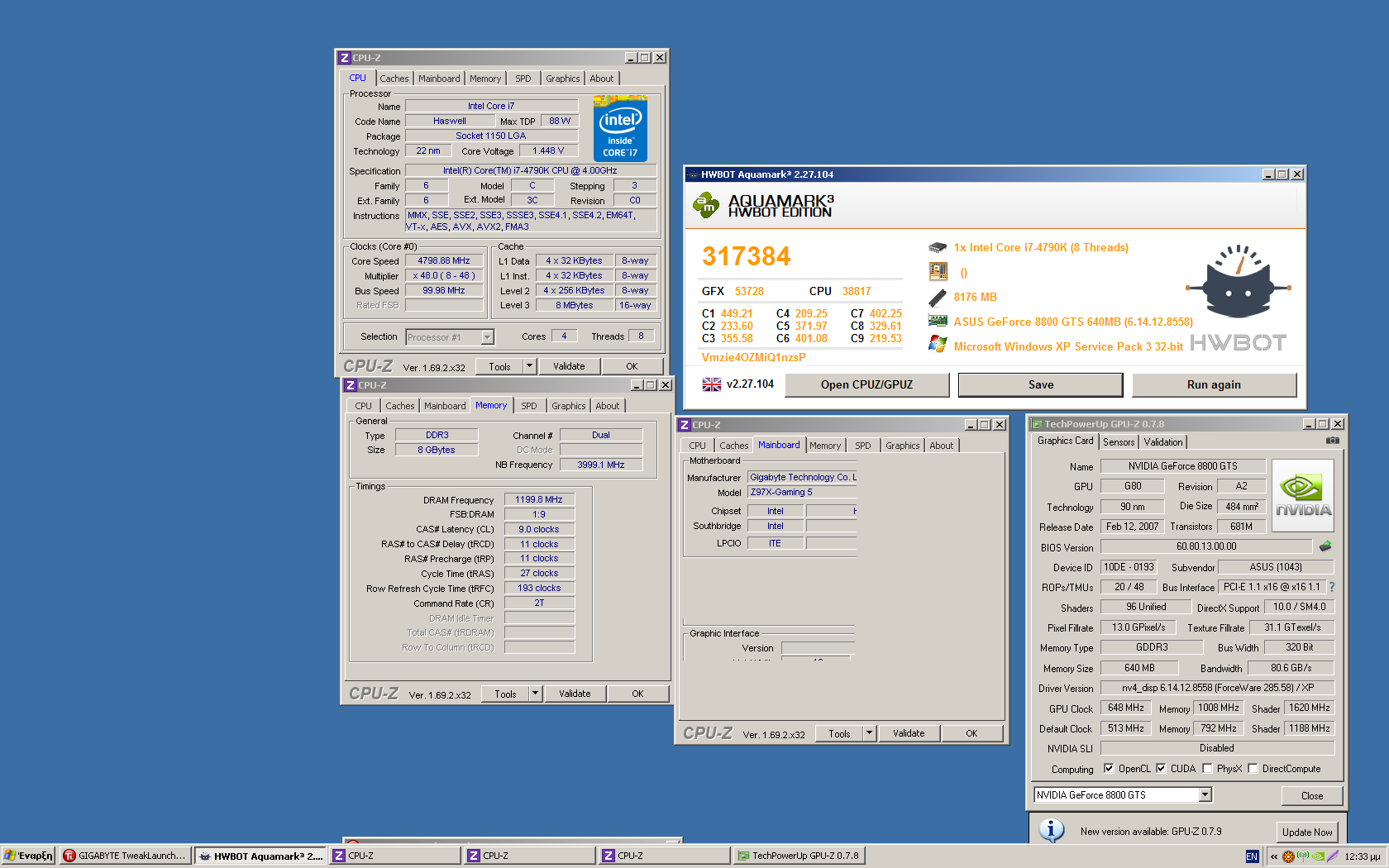The image size is (1389, 868).
Task: Click the Vmzie4OZMiQ1nzsP checksum text
Action: tap(753, 357)
